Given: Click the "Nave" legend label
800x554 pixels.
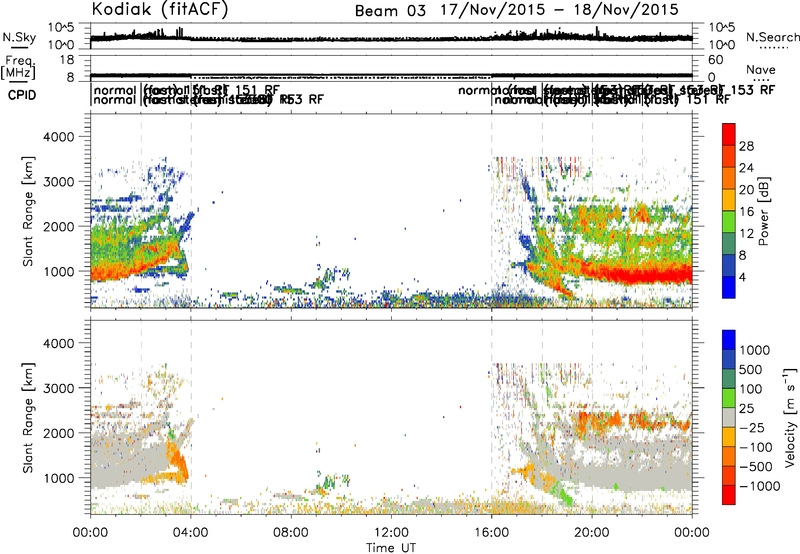Looking at the screenshot, I should click(x=760, y=69).
